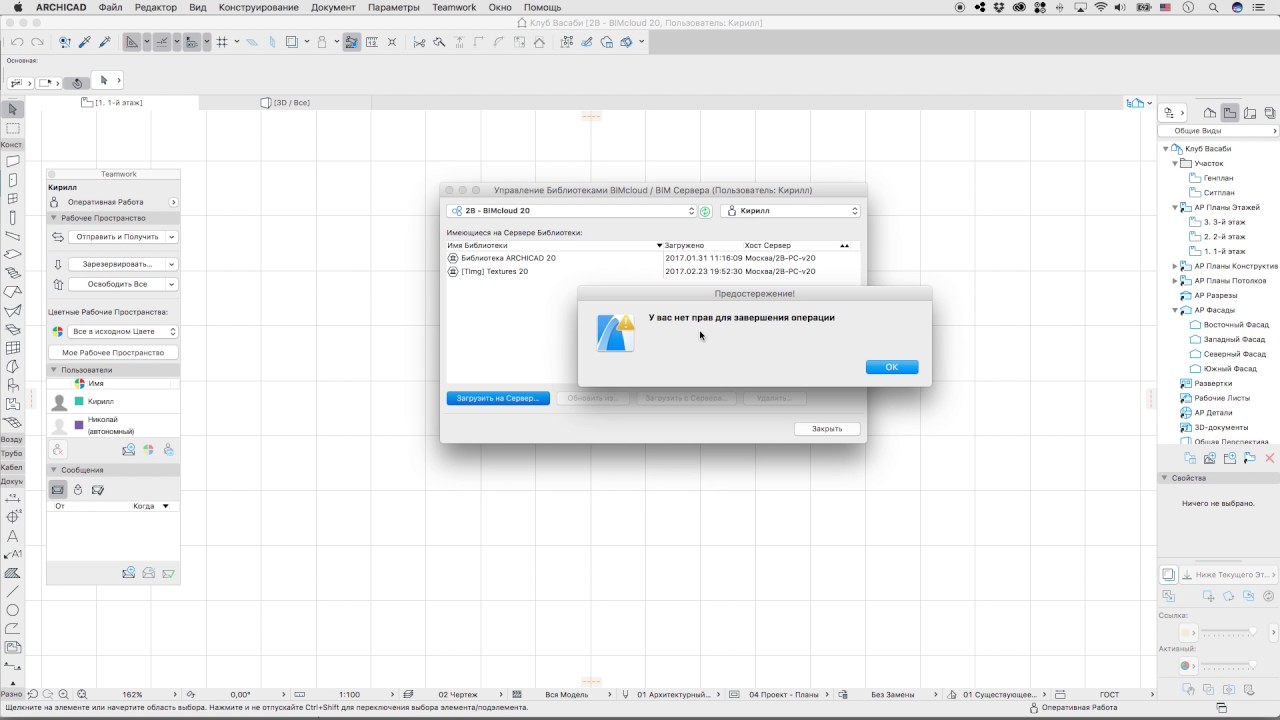Click the Layout Book icon in navigator
Screen dimensions: 1280x720
coord(1250,113)
